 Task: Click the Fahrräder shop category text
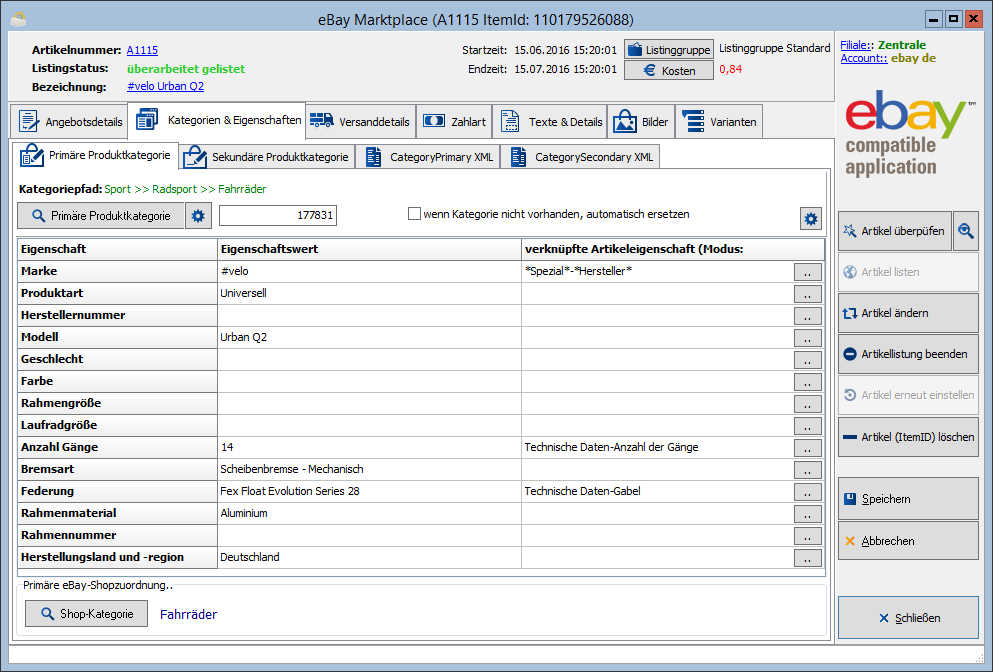(x=188, y=614)
